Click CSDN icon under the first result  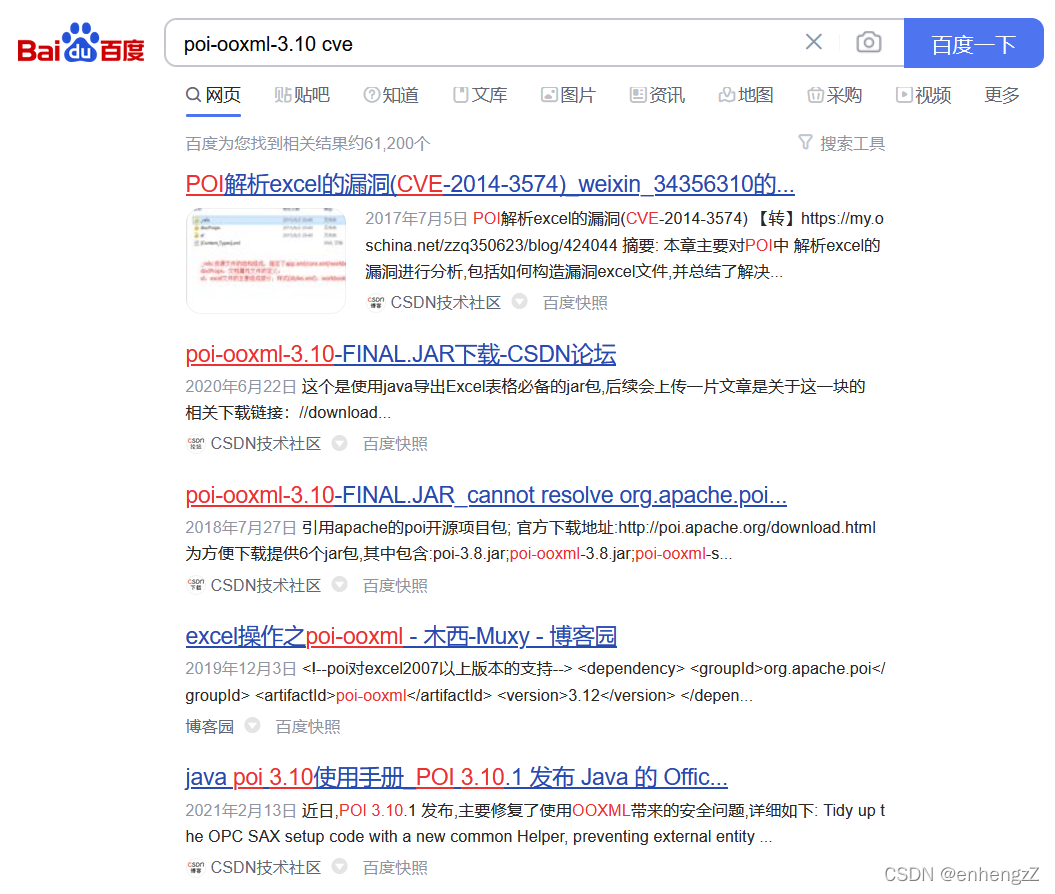pos(375,303)
